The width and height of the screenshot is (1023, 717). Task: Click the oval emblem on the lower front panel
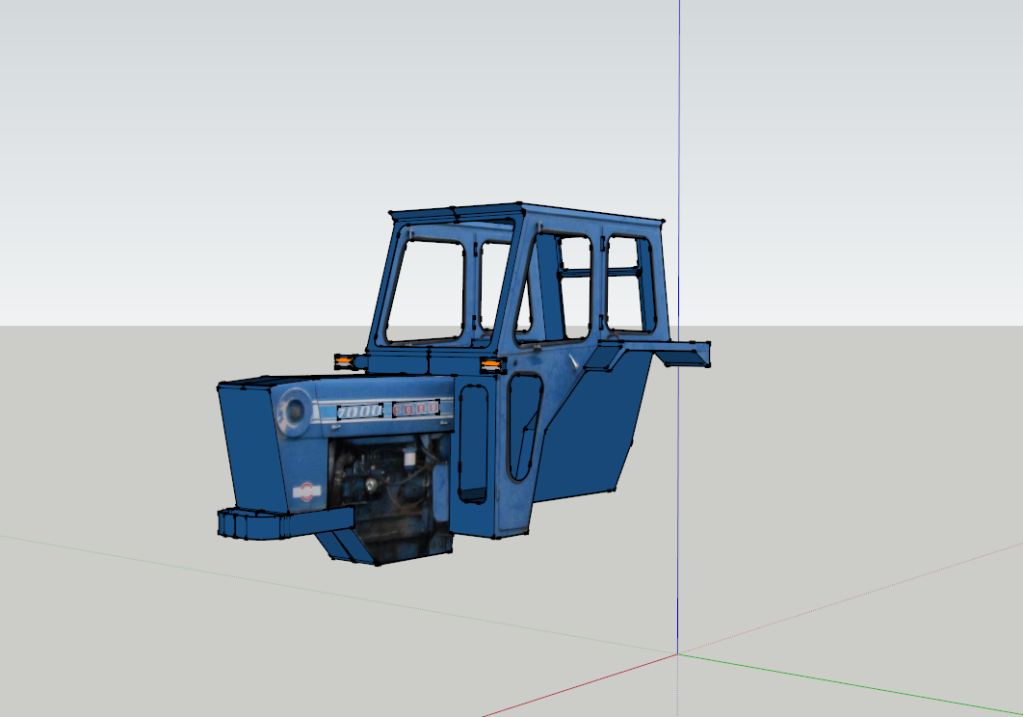point(307,491)
